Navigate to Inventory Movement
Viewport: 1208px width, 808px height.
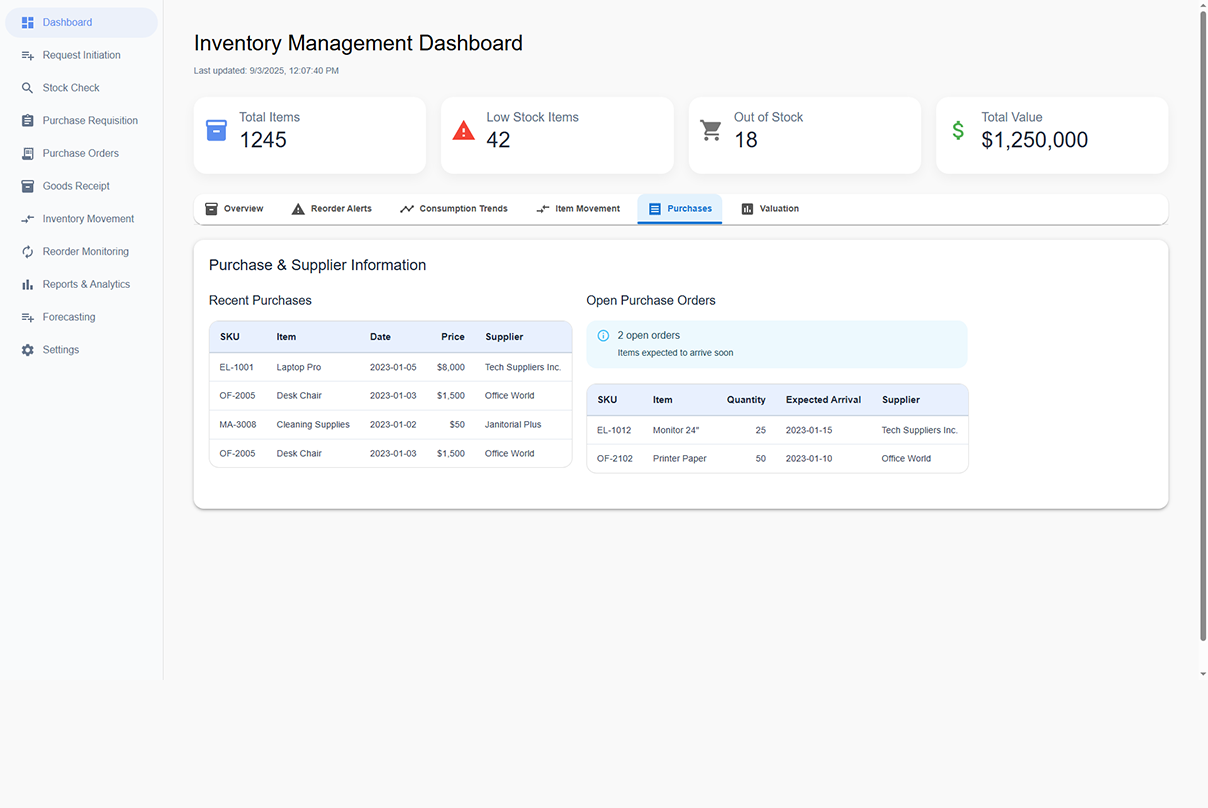click(x=82, y=219)
